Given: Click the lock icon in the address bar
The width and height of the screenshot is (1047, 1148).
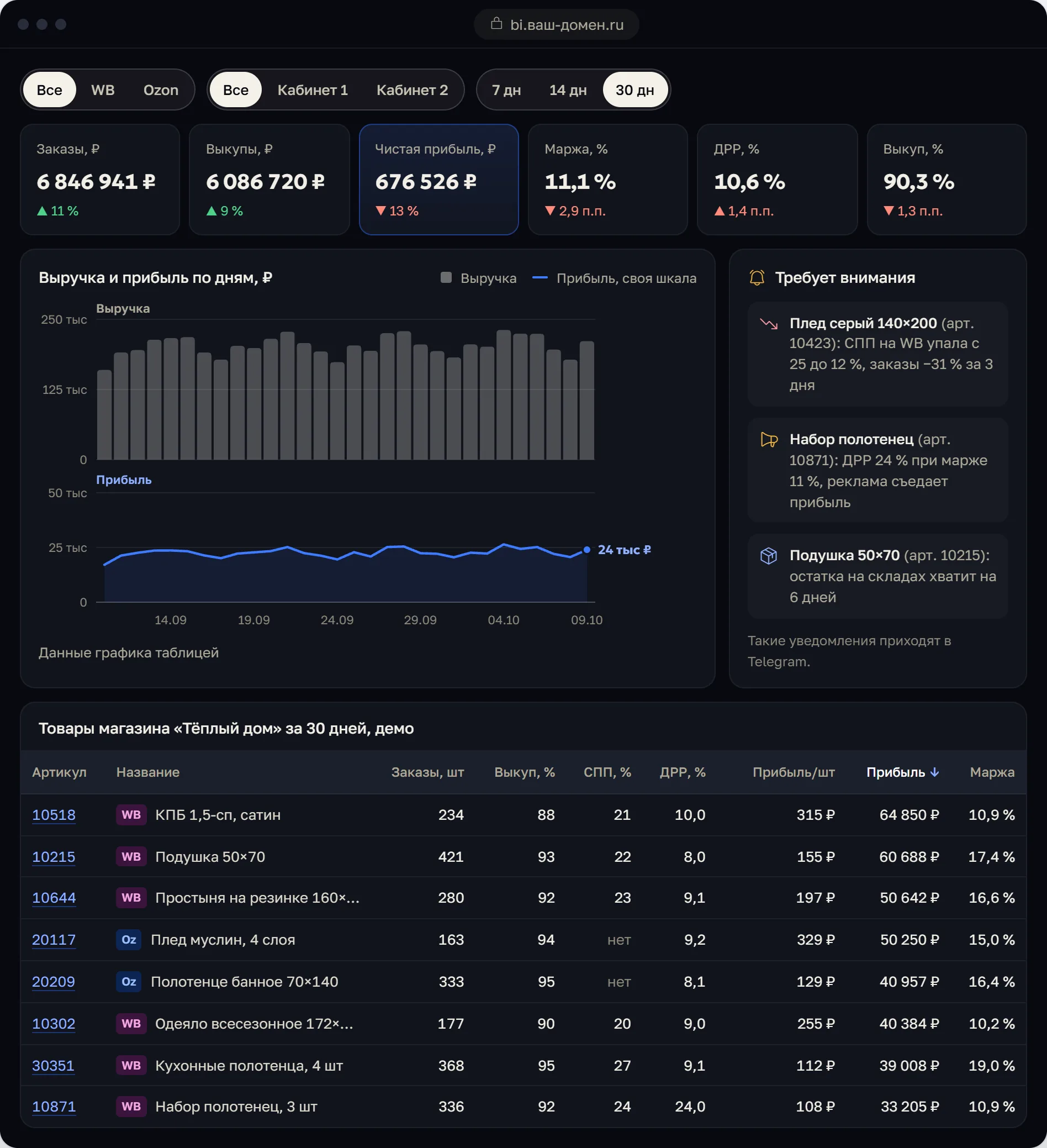Looking at the screenshot, I should pos(496,24).
